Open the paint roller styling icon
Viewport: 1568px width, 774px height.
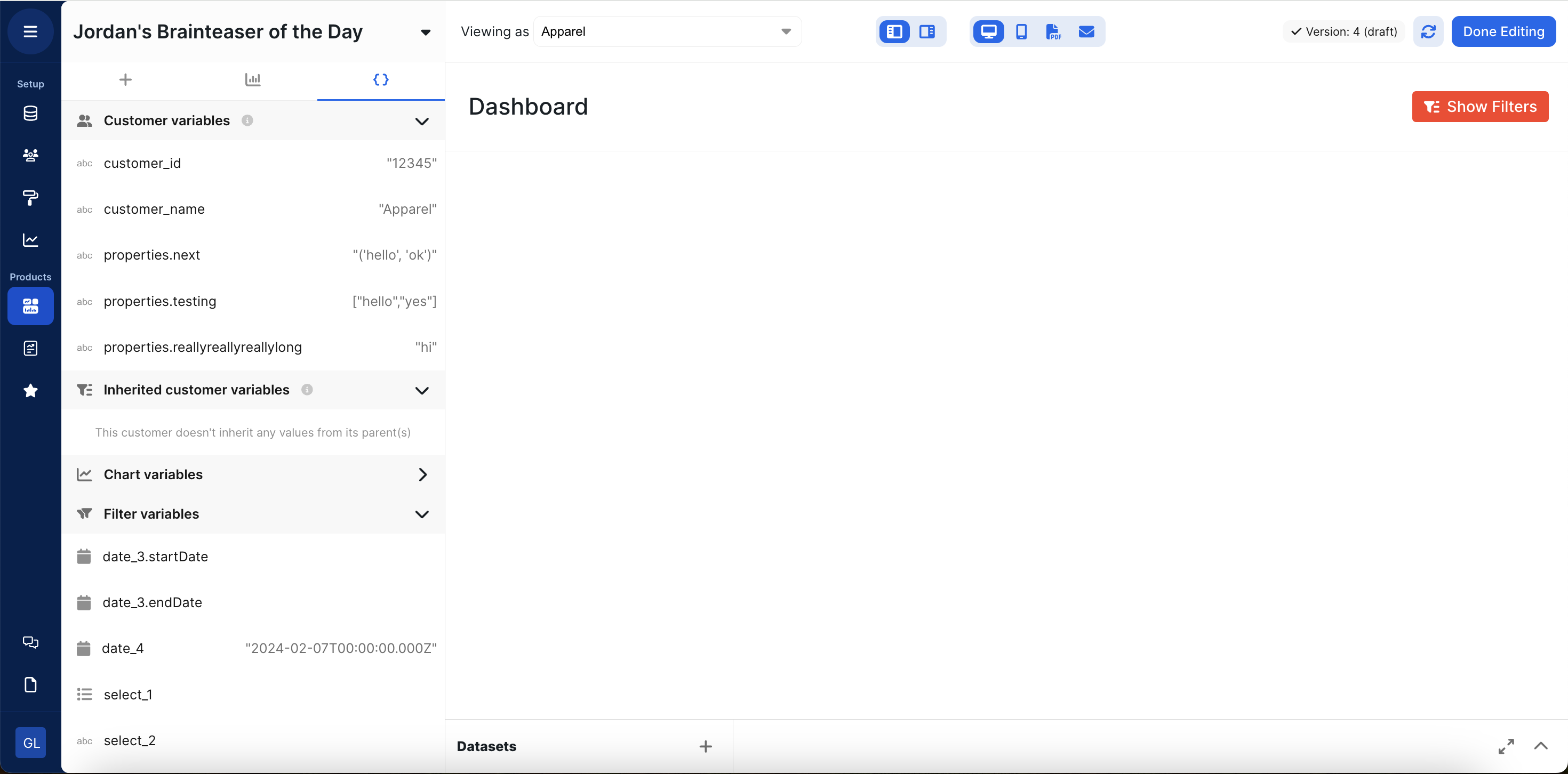[30, 197]
